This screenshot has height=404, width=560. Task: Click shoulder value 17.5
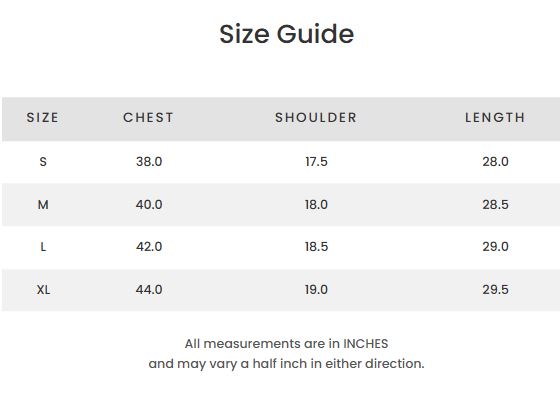coord(316,161)
